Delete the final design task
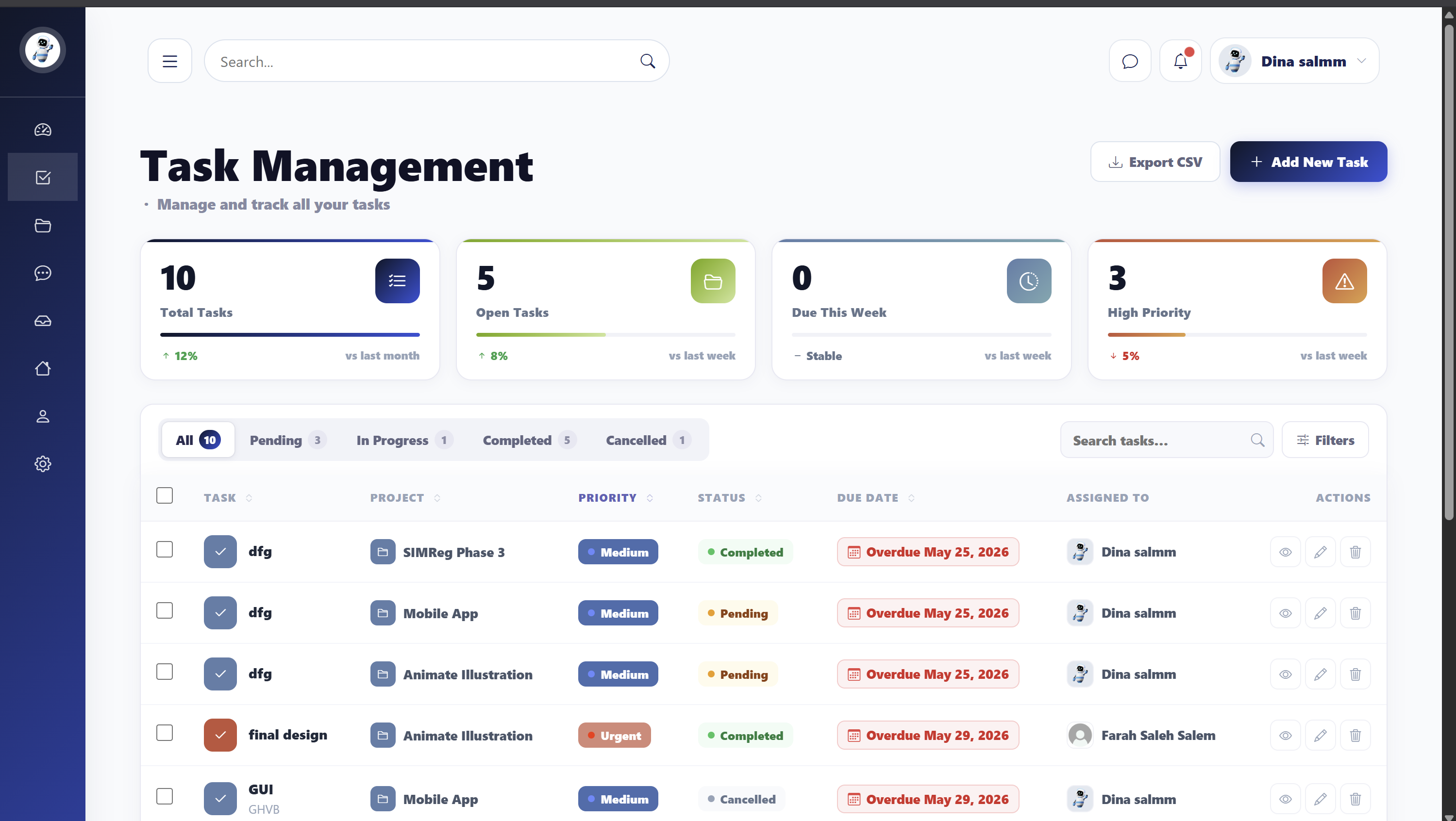Screen dimensions: 1456x821 pyautogui.click(x=1356, y=735)
